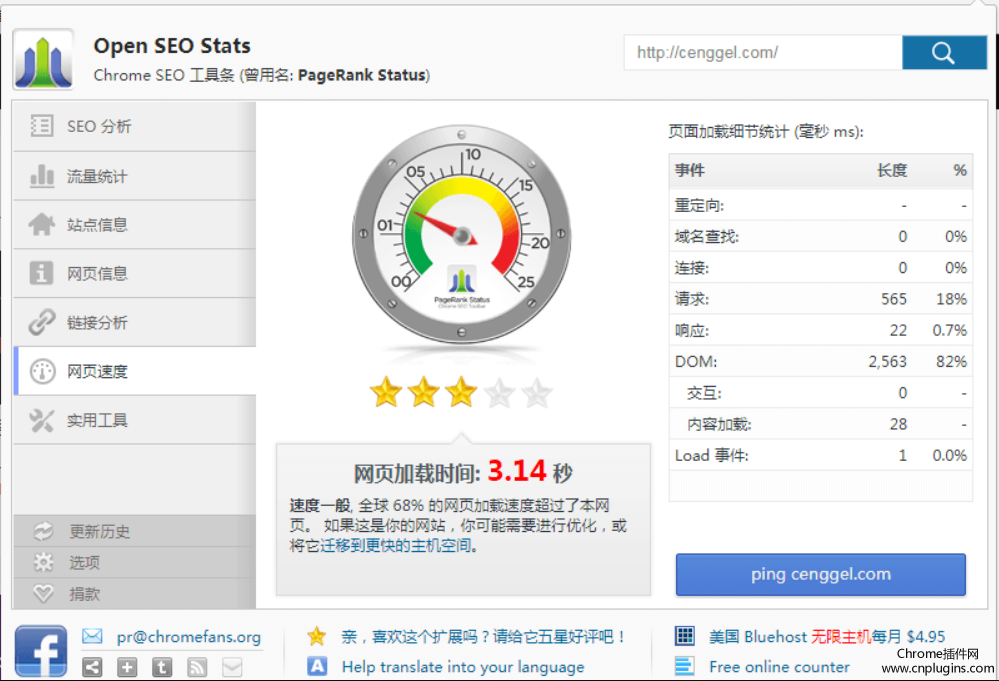Viewport: 999px width, 681px height.
Task: Click the 更新历史 refresh arrows icon
Action: [43, 531]
